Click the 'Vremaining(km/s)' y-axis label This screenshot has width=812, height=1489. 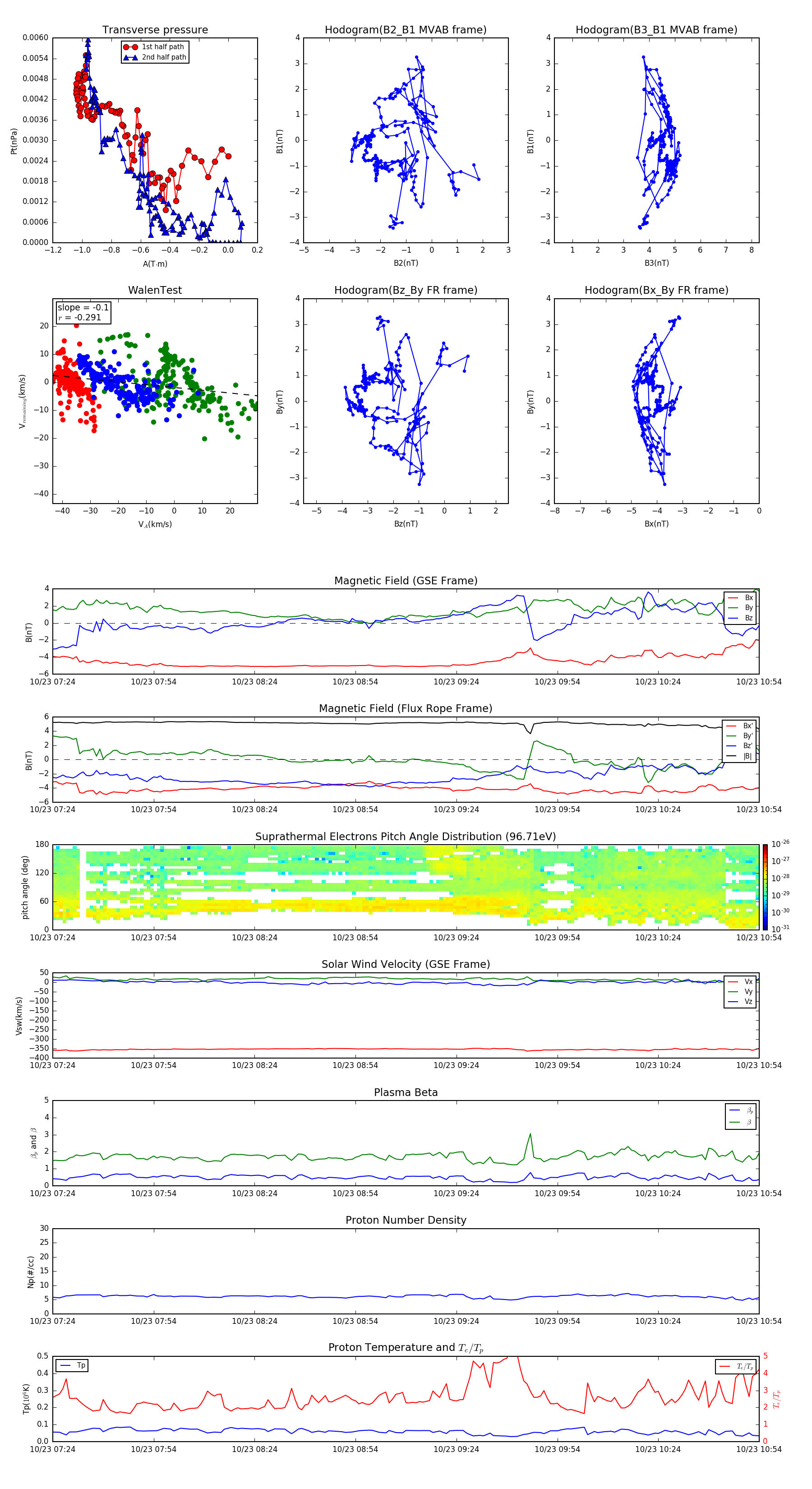click(x=22, y=401)
